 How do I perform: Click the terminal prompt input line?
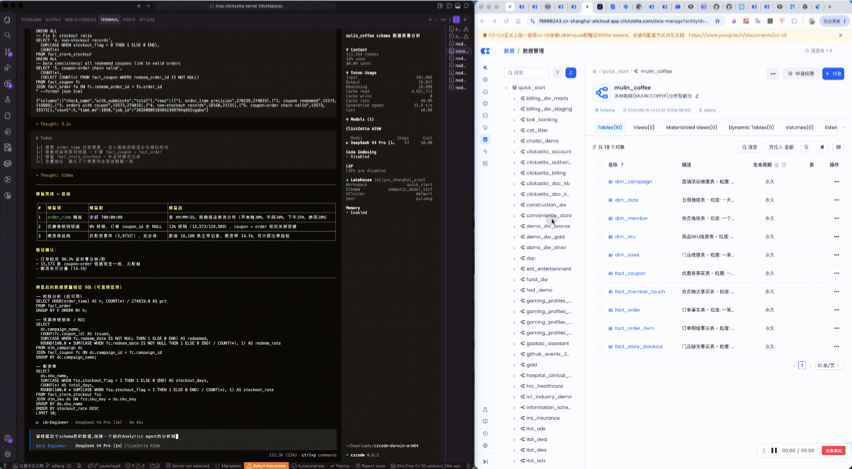click(x=183, y=436)
